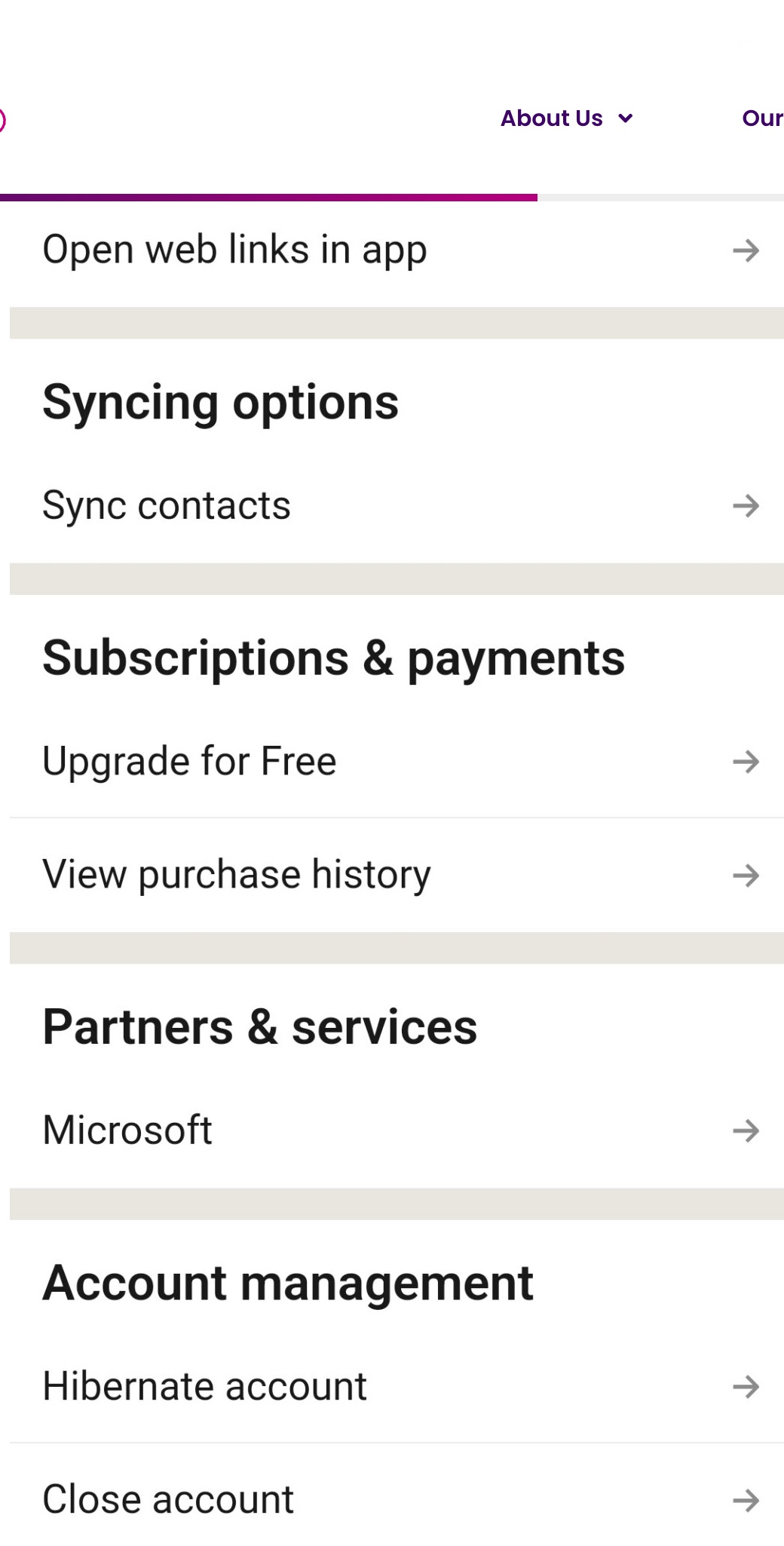
Task: Click arrow icon beside Open web links in app
Action: [746, 250]
